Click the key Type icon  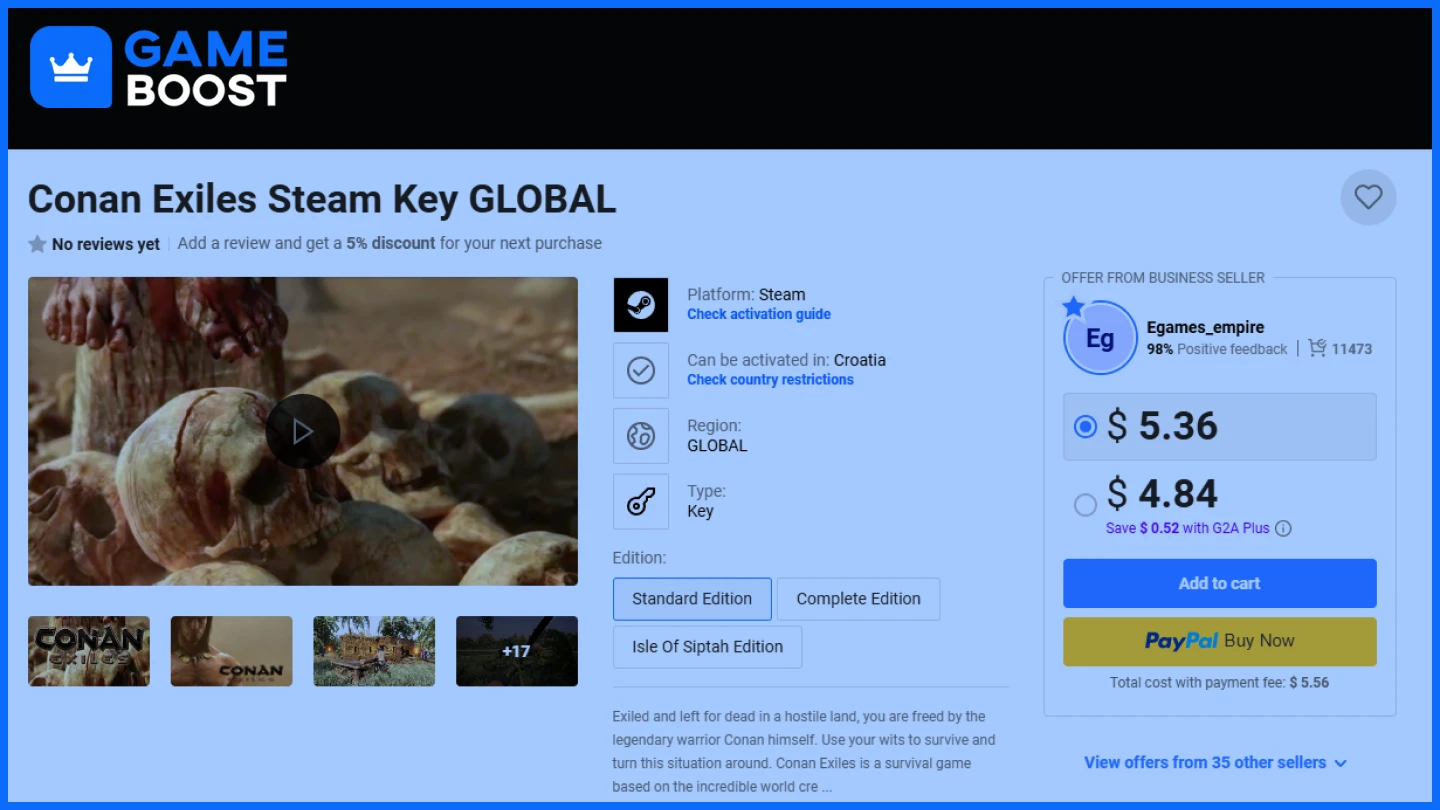click(x=641, y=502)
